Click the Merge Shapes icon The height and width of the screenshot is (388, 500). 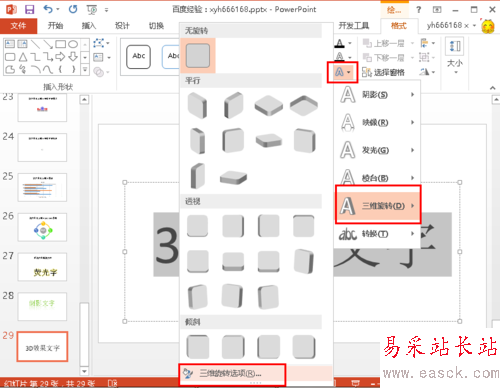pos(98,72)
